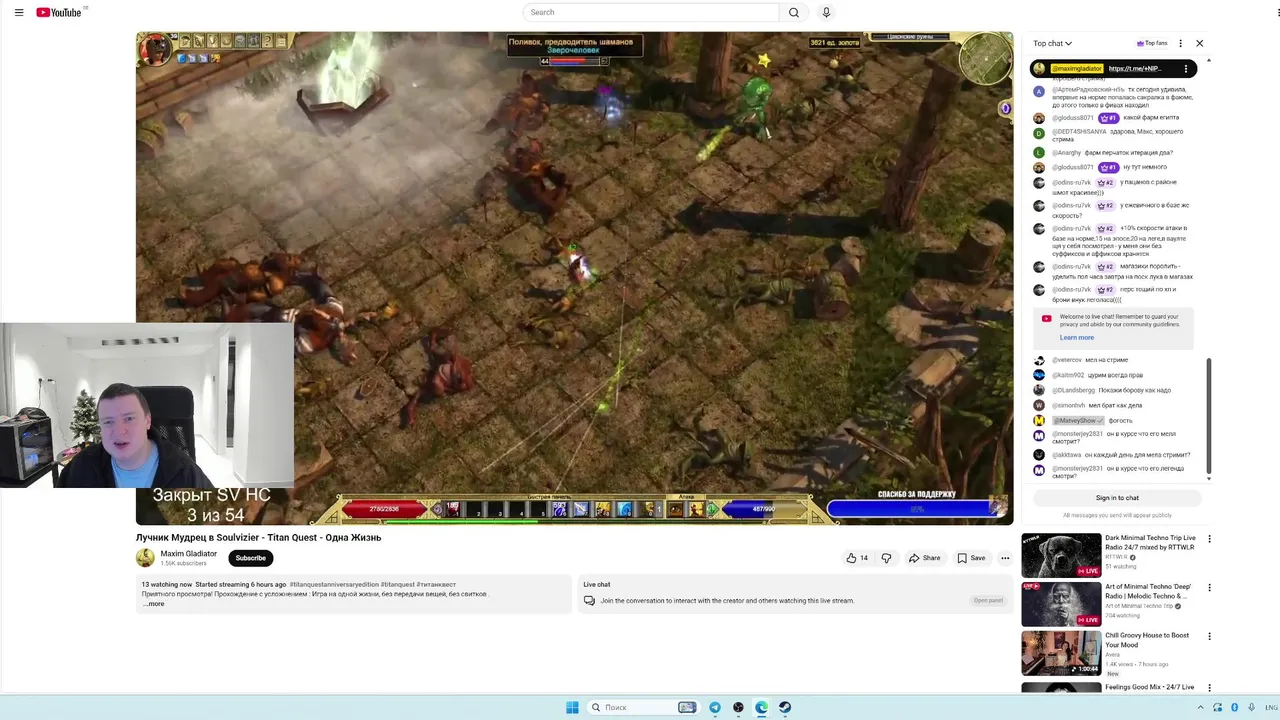Subscribe to Maxim Gladiator channel
1280x720 pixels.
click(250, 558)
